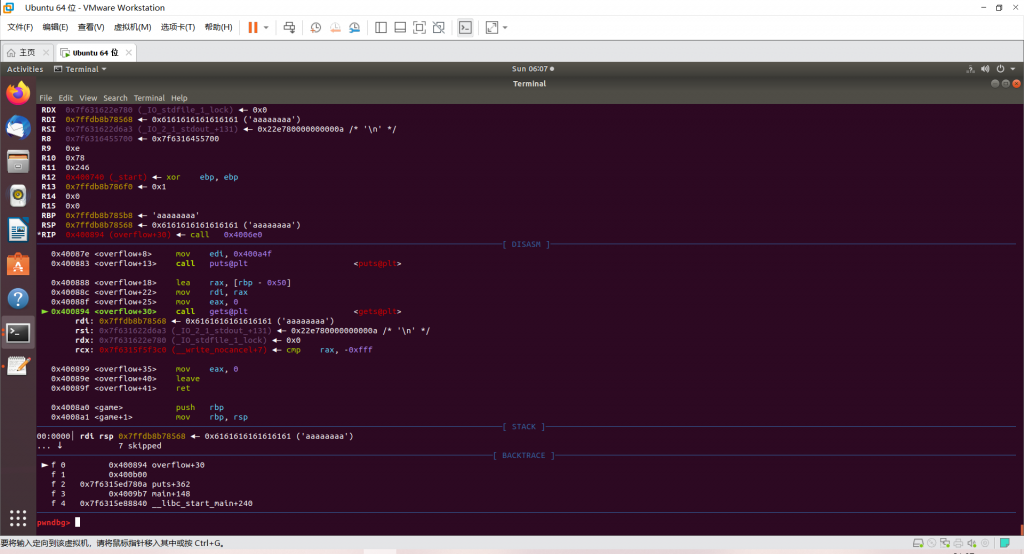The width and height of the screenshot is (1024, 554).
Task: Click the Send Ctrl+Alt+Del toolbar icon
Action: (x=289, y=27)
